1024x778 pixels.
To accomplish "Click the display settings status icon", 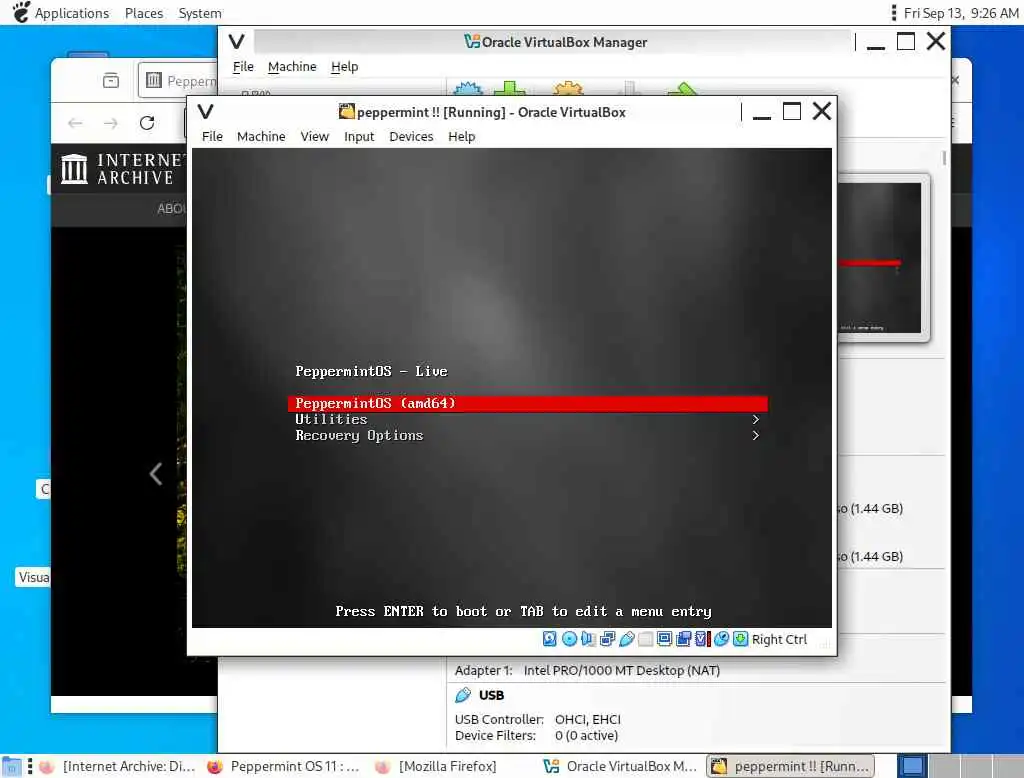I will click(x=664, y=639).
